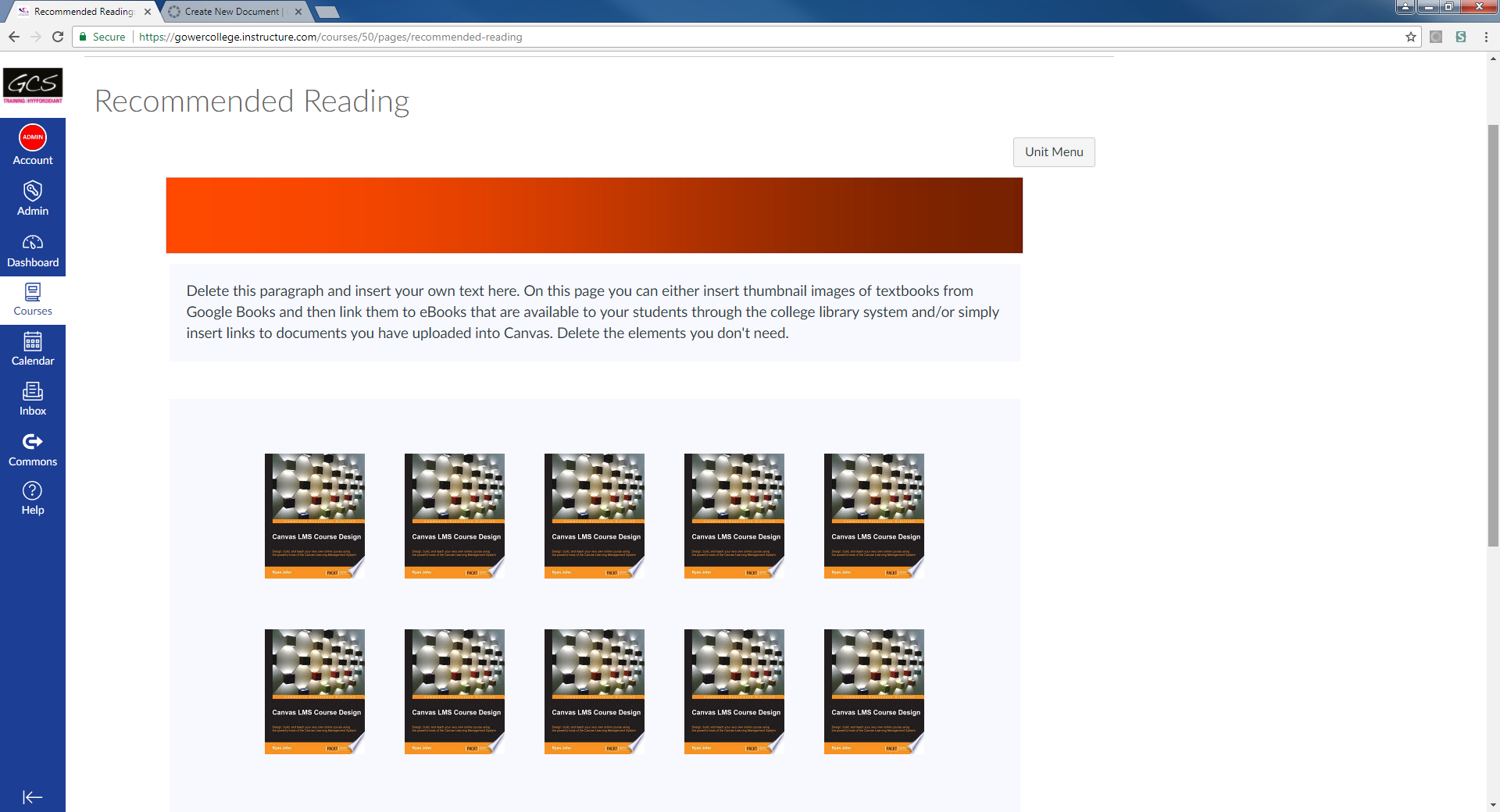Open the Help menu

[x=32, y=498]
